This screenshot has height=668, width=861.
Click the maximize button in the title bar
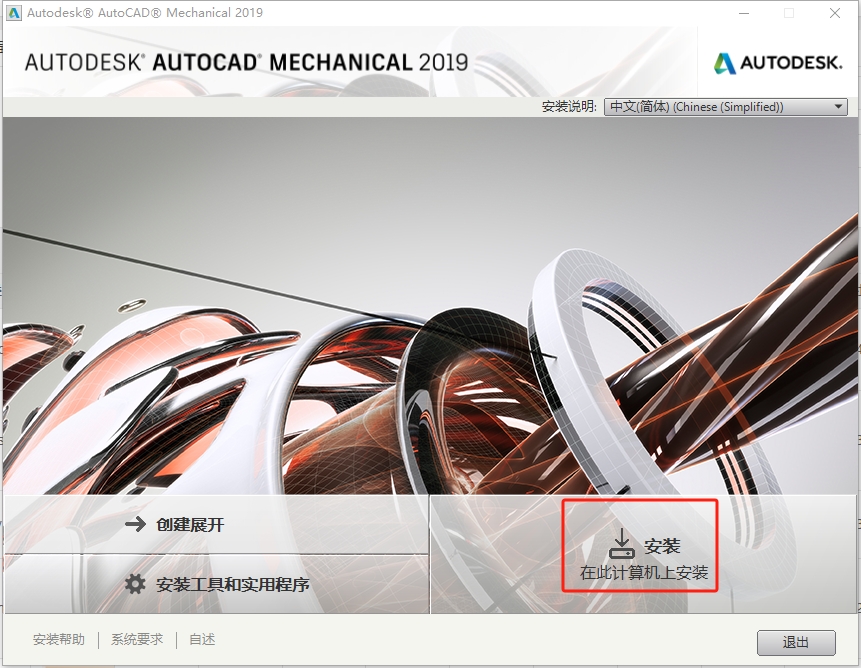[789, 13]
